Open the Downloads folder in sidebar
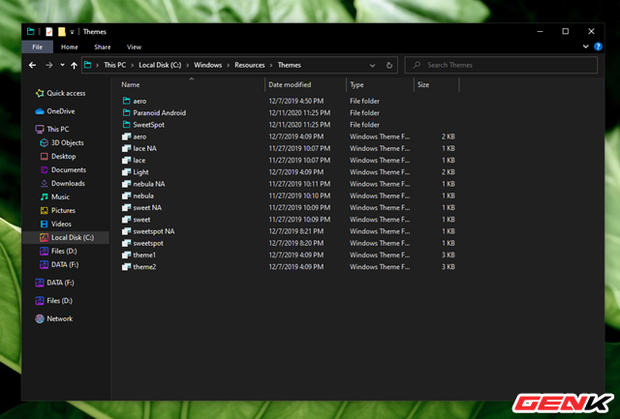 tap(68, 183)
